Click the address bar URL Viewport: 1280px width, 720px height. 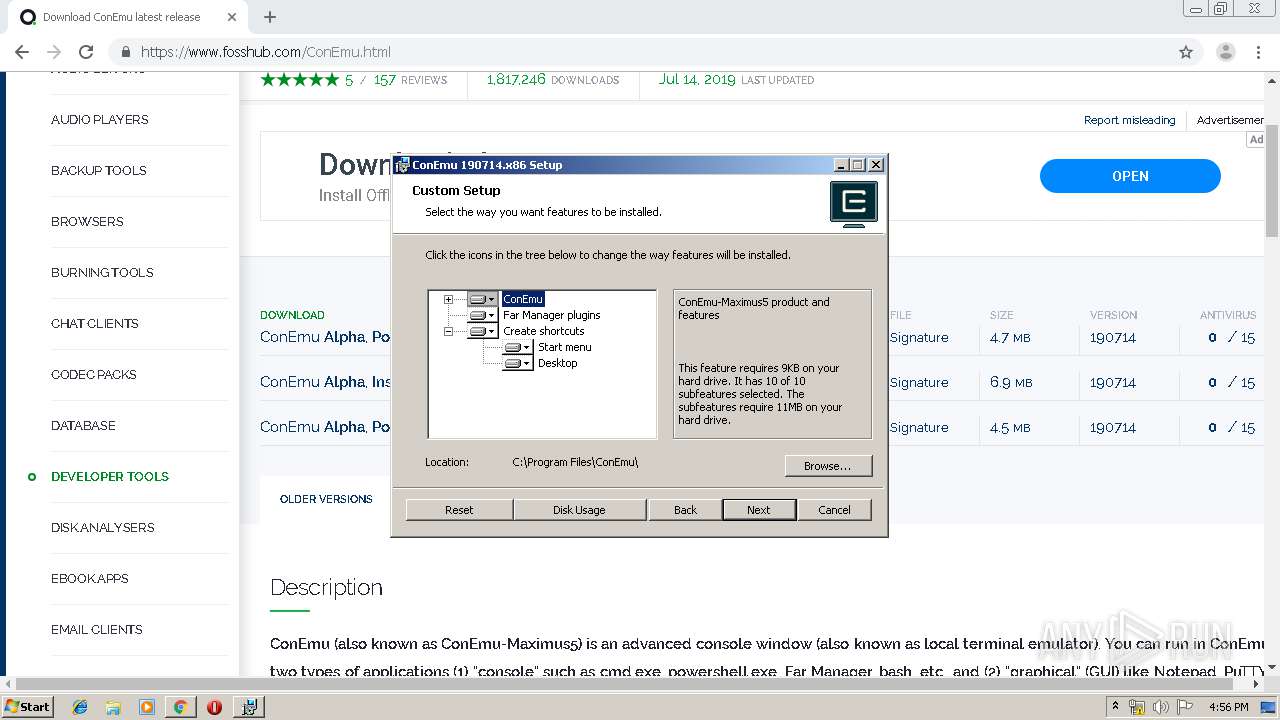pos(266,52)
